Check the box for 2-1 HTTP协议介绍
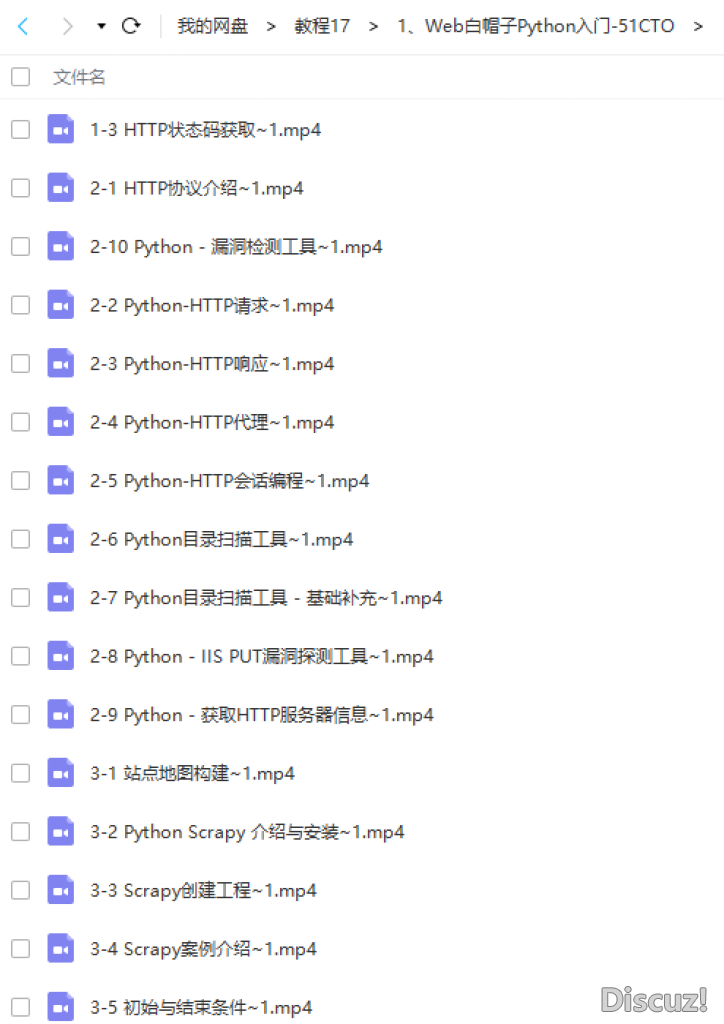Viewport: 724px width, 1024px height. point(20,188)
